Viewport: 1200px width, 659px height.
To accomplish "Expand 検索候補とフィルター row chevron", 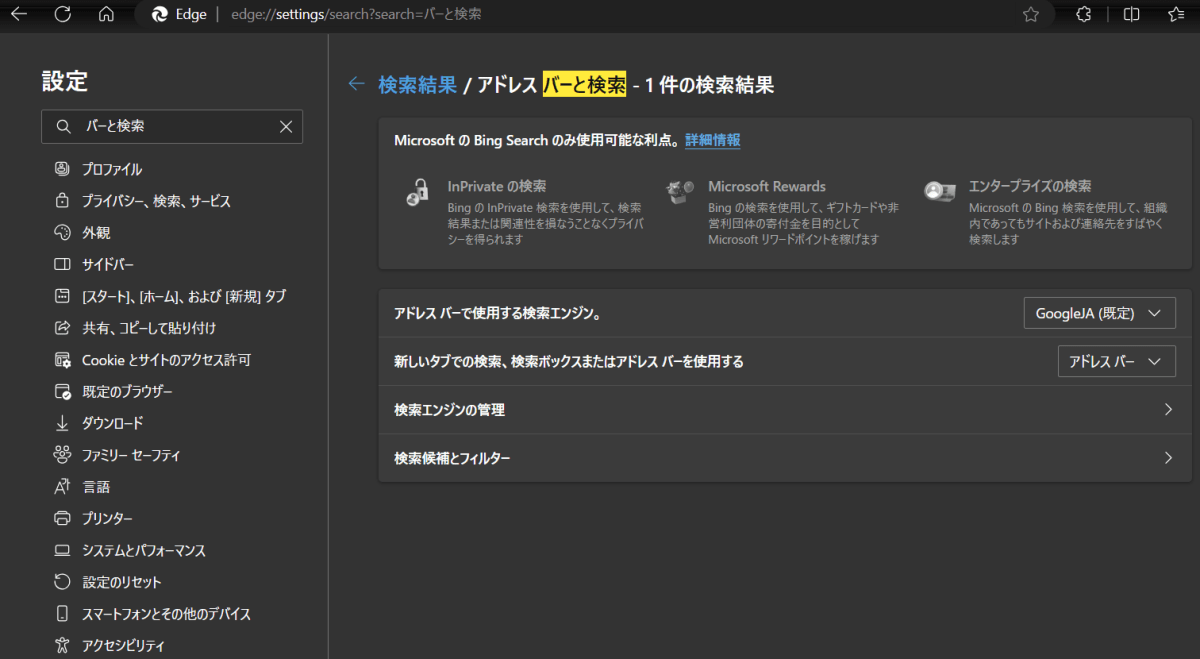I will click(x=1168, y=458).
